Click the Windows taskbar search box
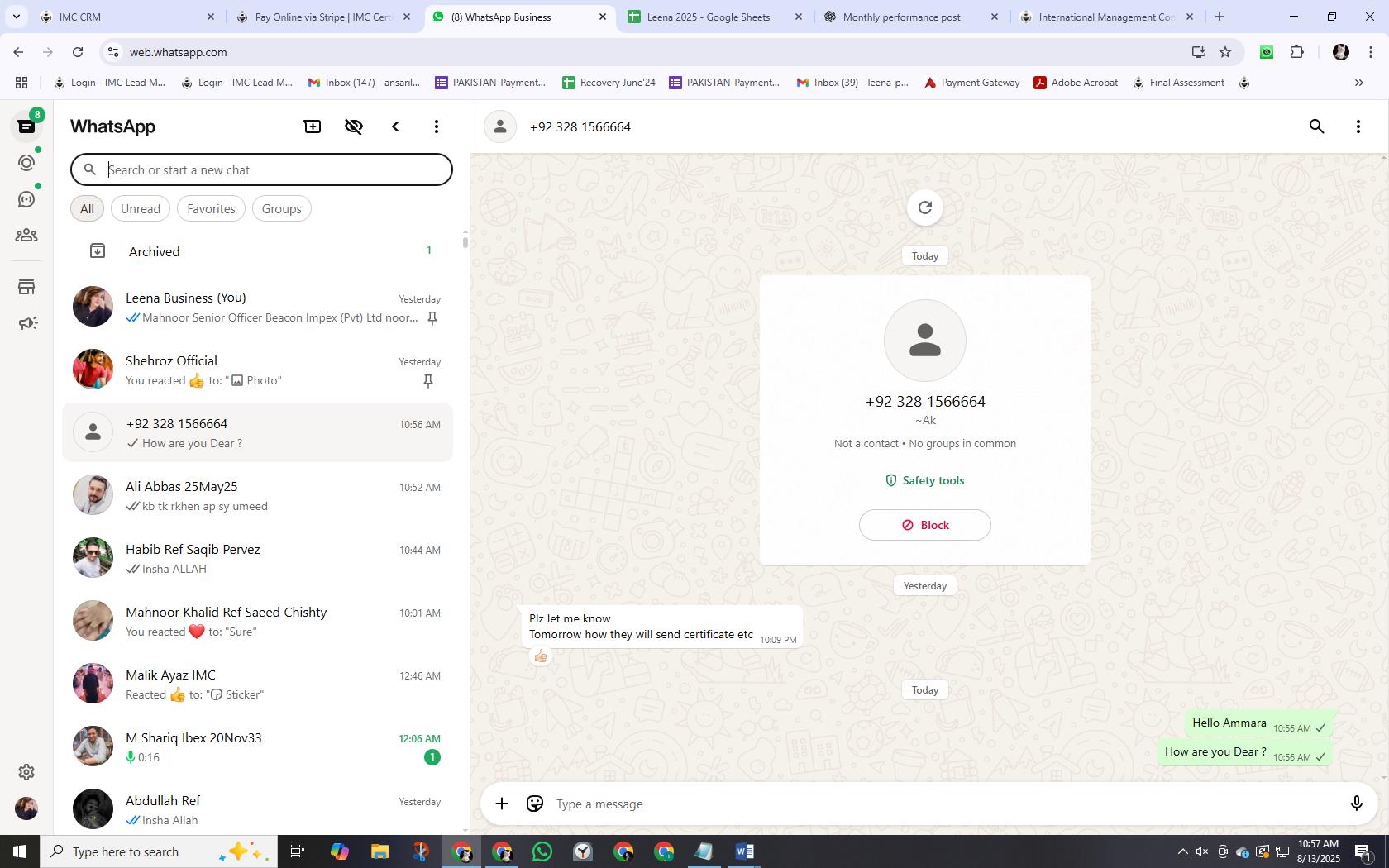The image size is (1389, 868). click(159, 851)
